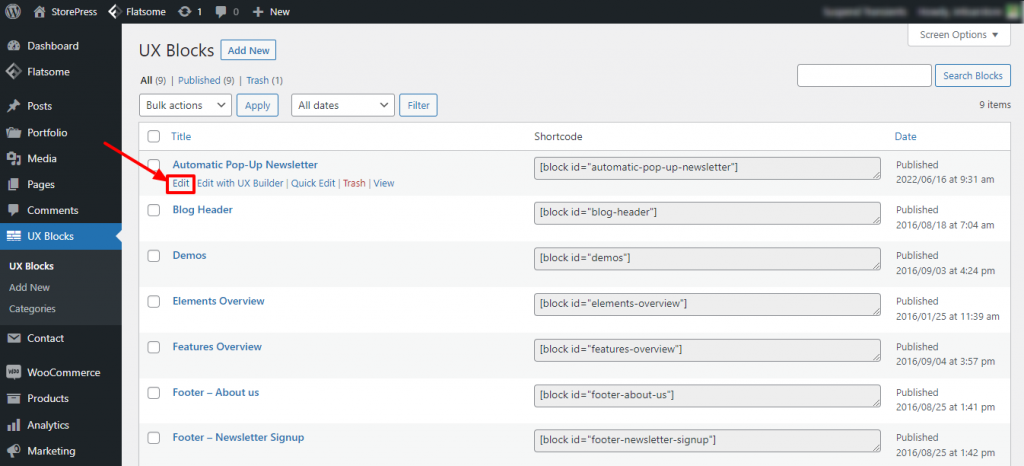Click the Edit with UX Builder link

240,183
